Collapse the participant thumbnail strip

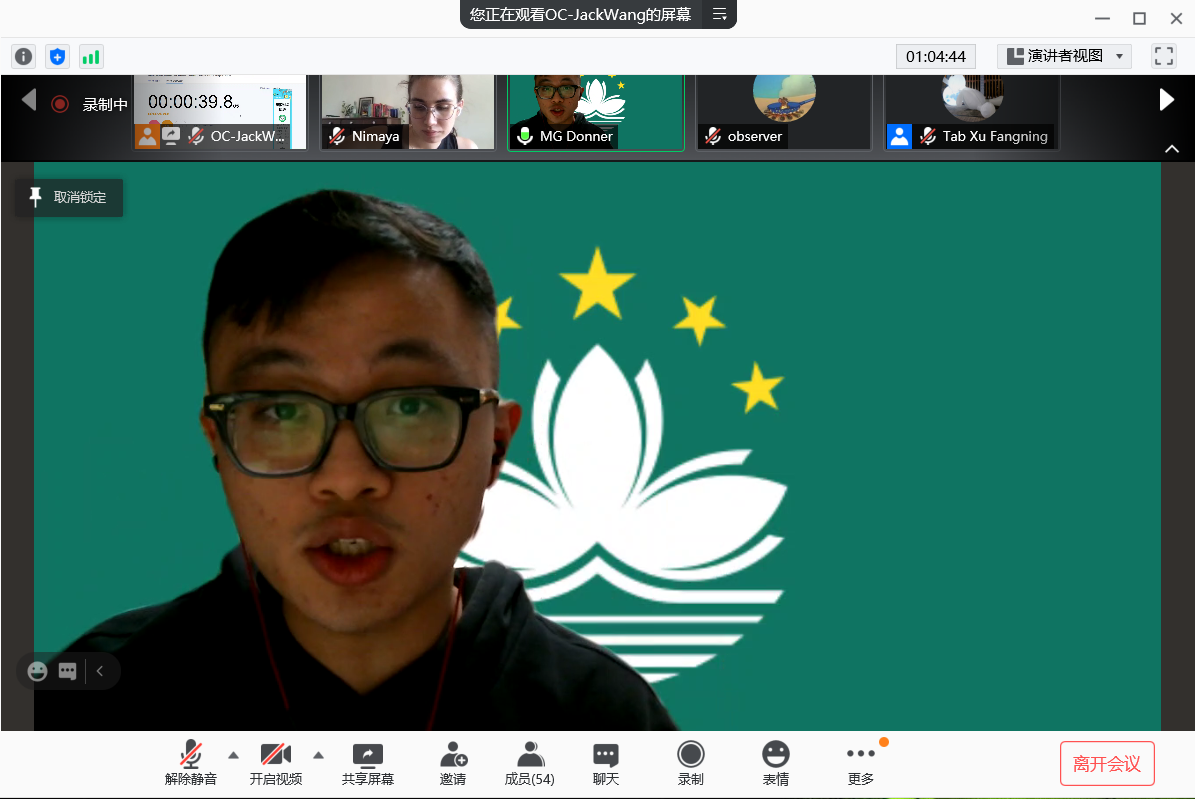(x=1172, y=149)
